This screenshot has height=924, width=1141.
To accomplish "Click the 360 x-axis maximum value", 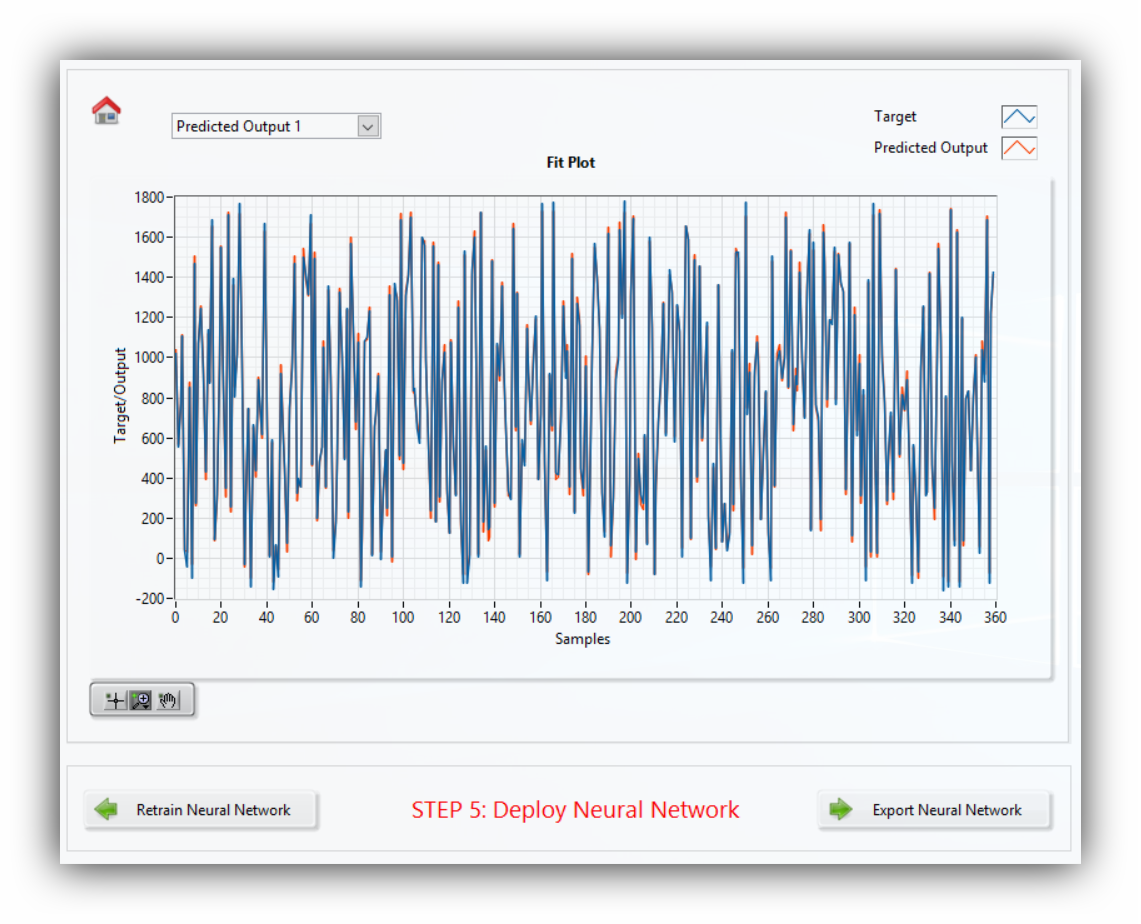I will point(993,618).
